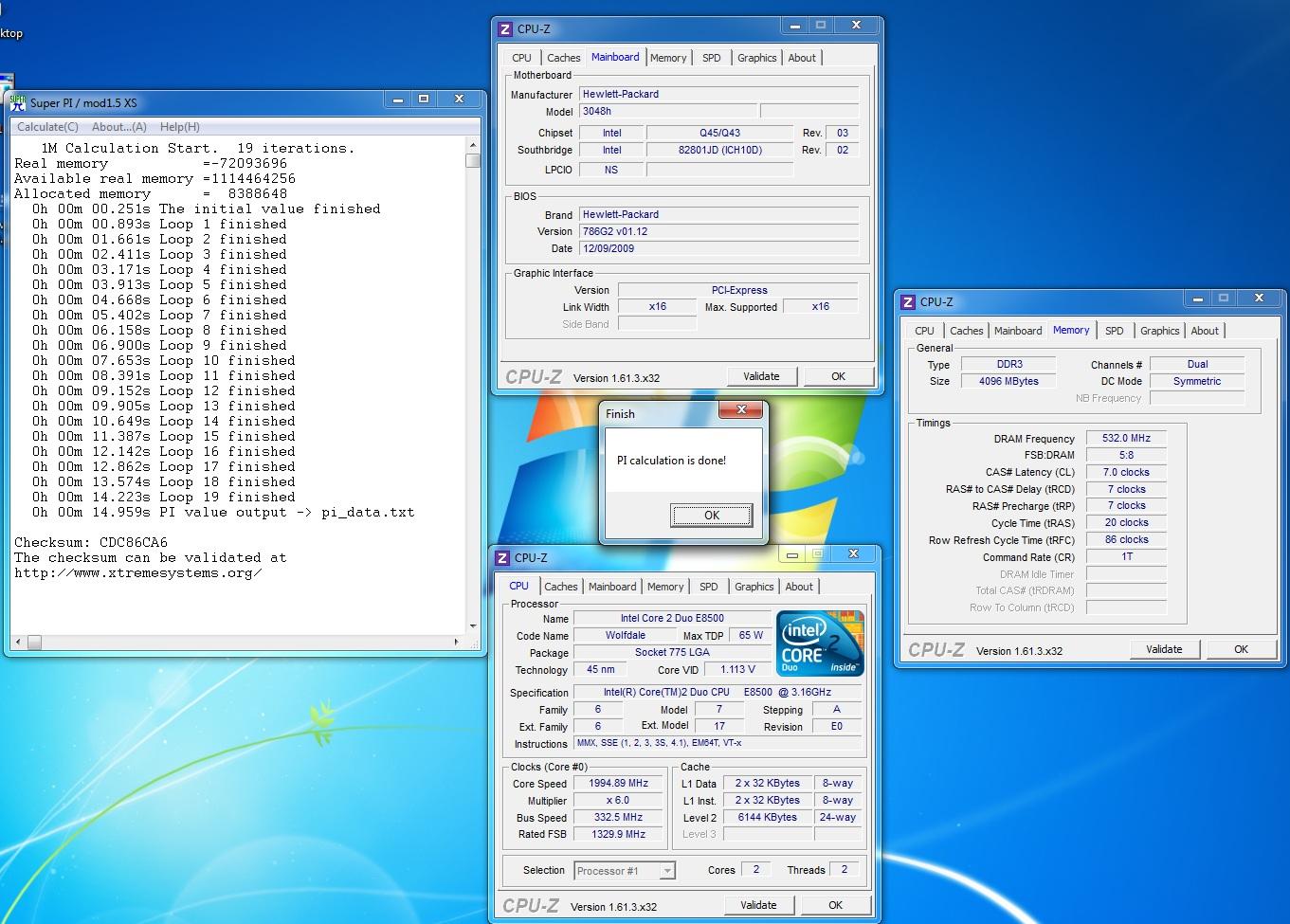The image size is (1290, 924).
Task: Click the BIOS Date 12/09/2009 field
Action: click(718, 248)
